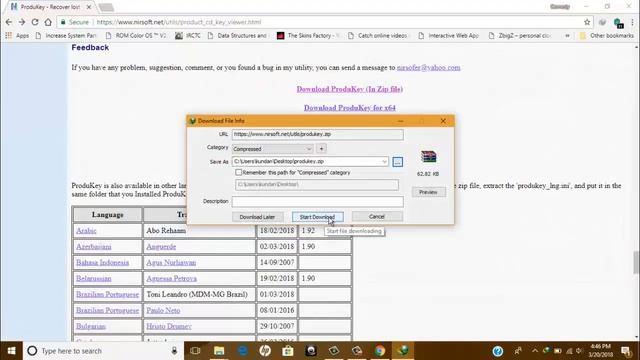Screen dimensions: 640x360
Task: Open the Interactive Web App bookmark
Action: pos(448,36)
